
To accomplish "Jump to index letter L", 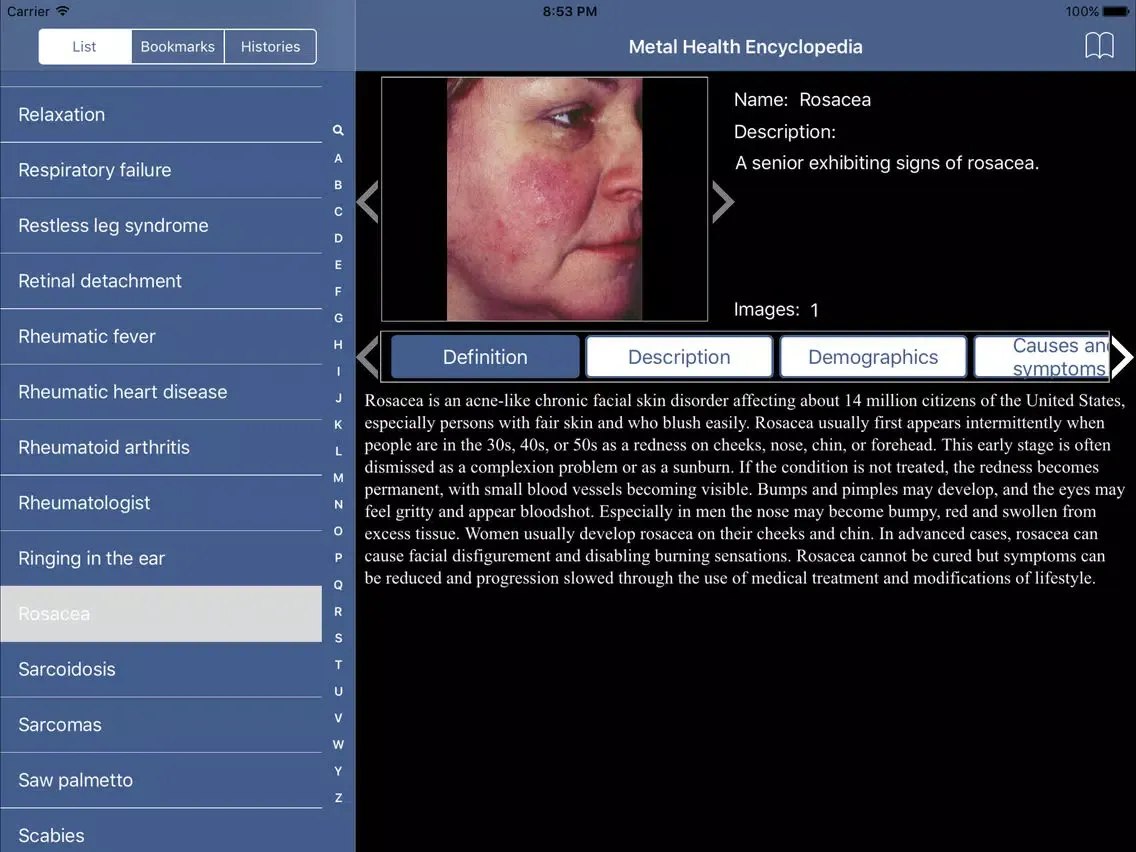I will coord(338,451).
